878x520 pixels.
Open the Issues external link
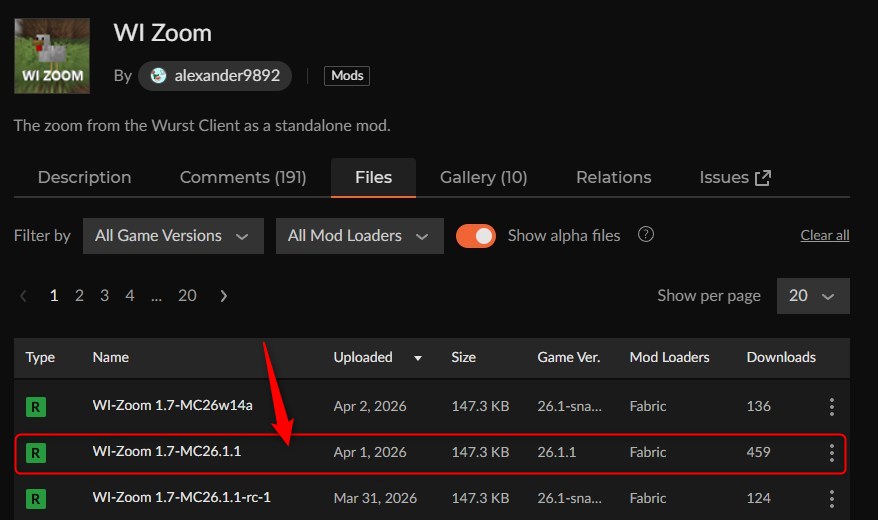point(735,177)
